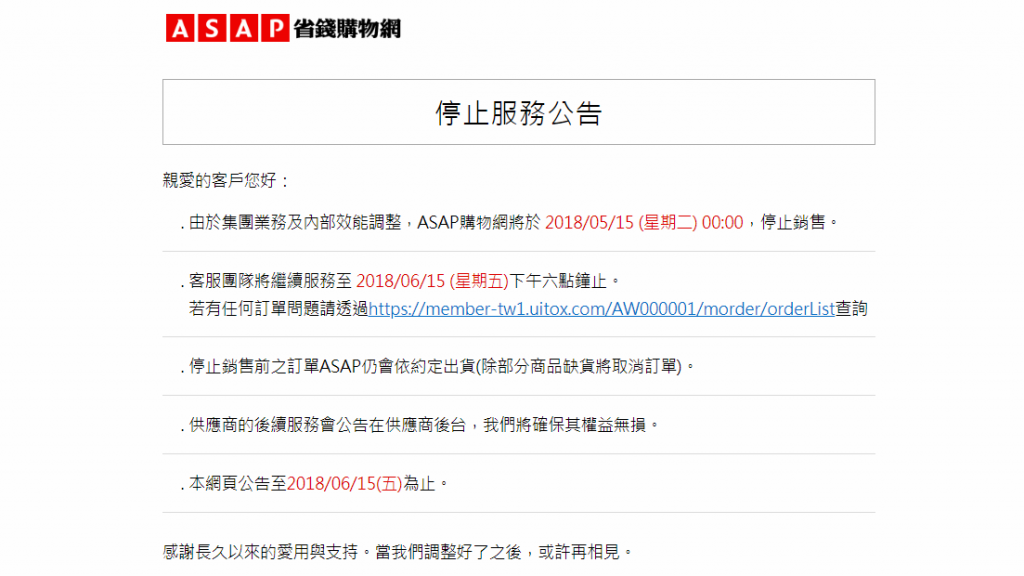Click the red date 2018/05/15 (星期二) 00:00

pyautogui.click(x=644, y=223)
